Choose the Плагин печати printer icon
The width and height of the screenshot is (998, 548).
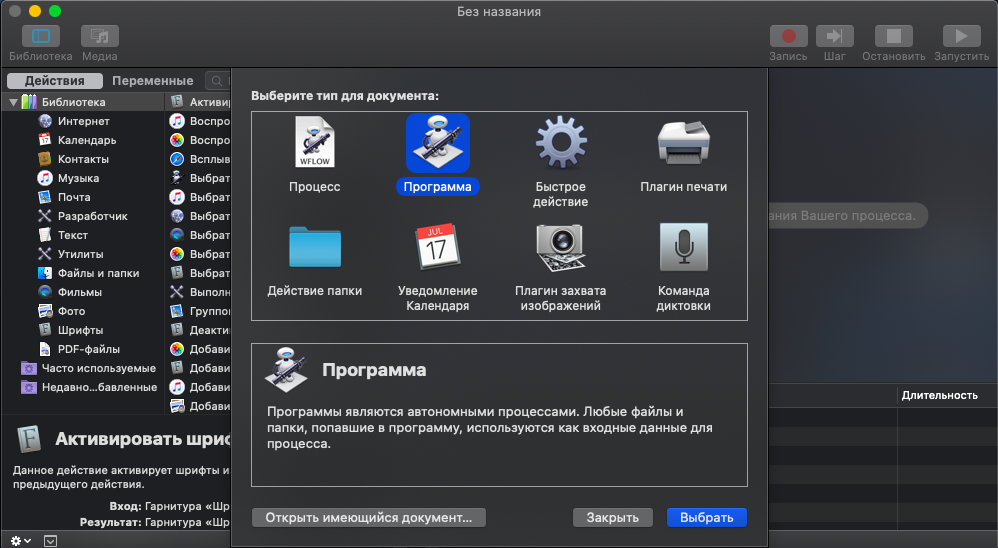[684, 143]
